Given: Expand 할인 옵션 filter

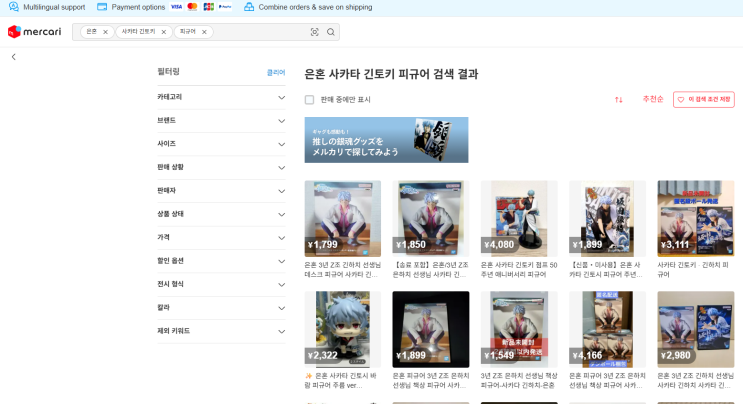Looking at the screenshot, I should tap(221, 261).
